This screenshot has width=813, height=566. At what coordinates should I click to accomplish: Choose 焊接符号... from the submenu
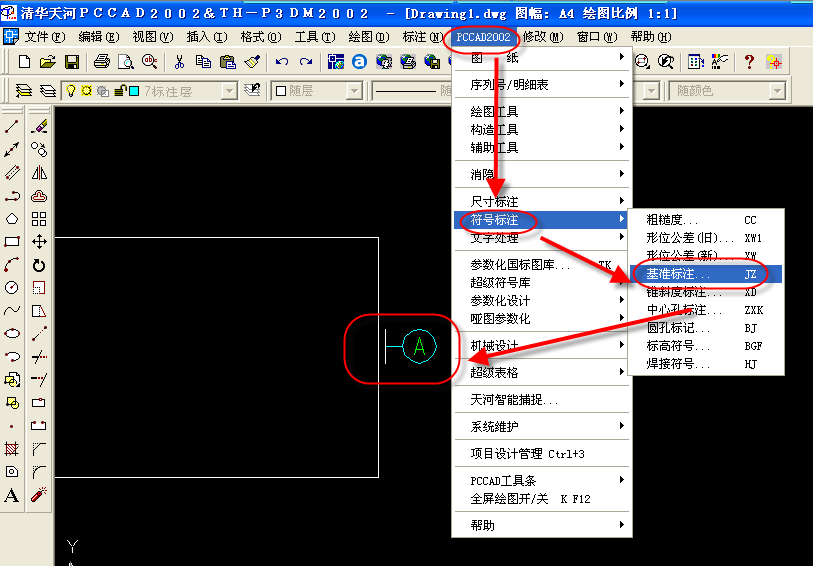tap(706, 364)
